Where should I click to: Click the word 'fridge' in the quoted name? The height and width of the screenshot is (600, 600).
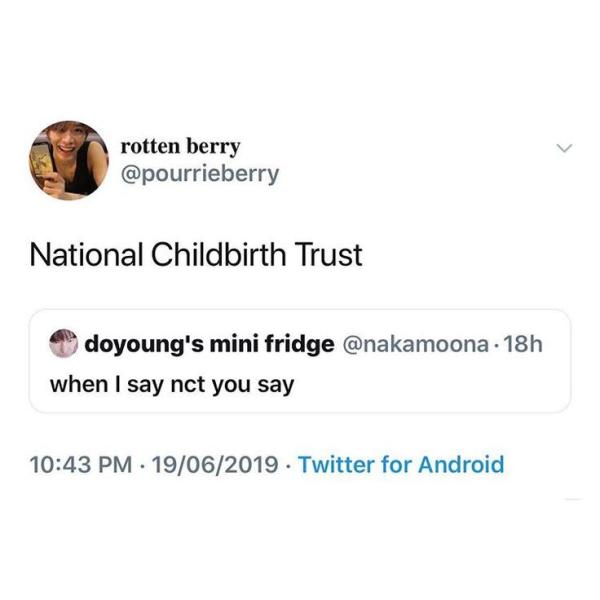point(300,345)
